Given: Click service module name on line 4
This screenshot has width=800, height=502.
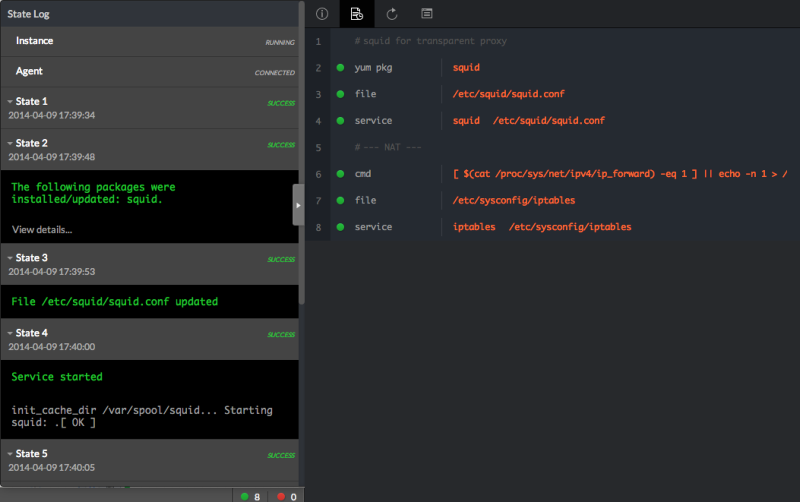Looking at the screenshot, I should [373, 120].
